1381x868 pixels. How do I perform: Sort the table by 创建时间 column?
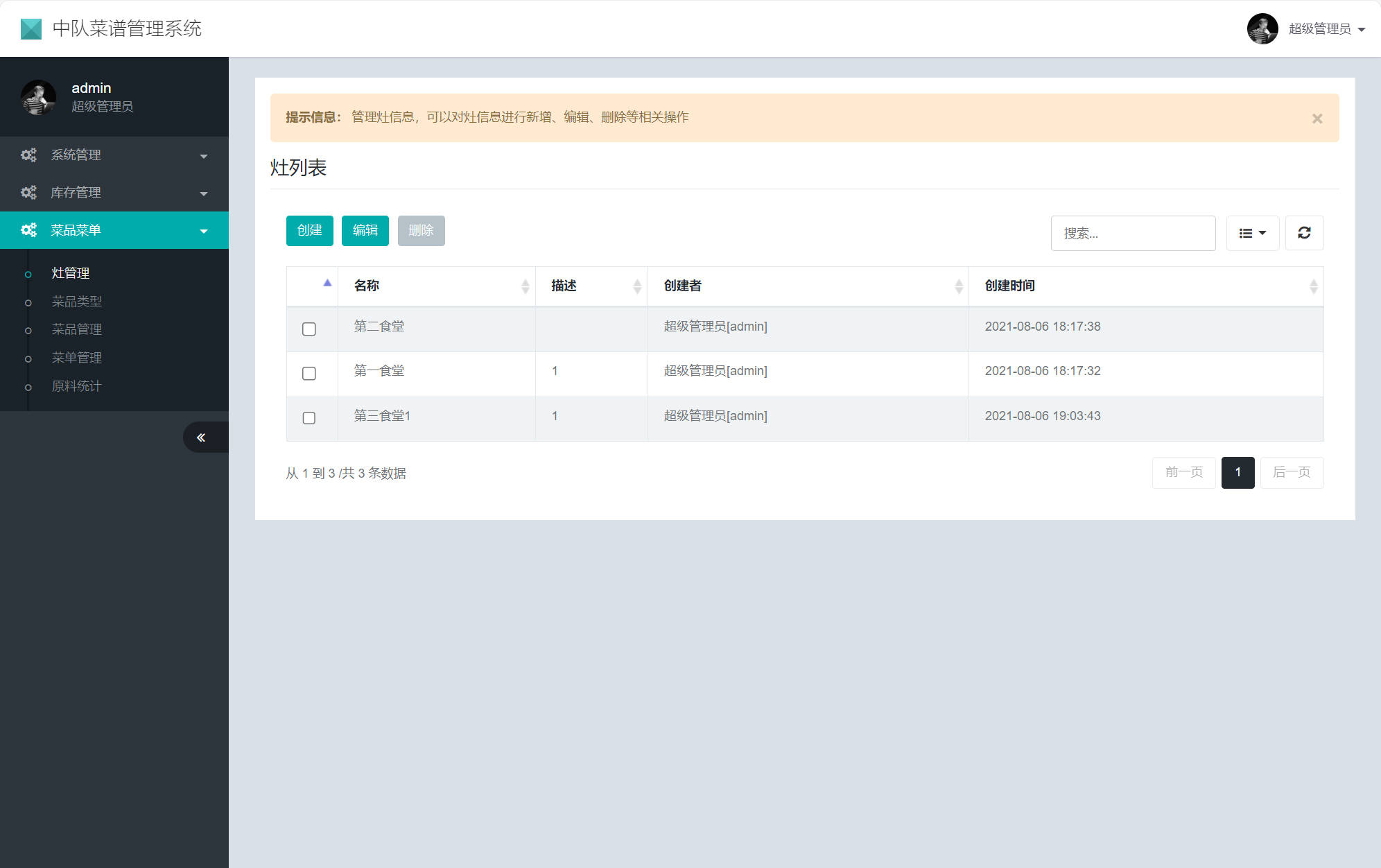[x=1009, y=286]
